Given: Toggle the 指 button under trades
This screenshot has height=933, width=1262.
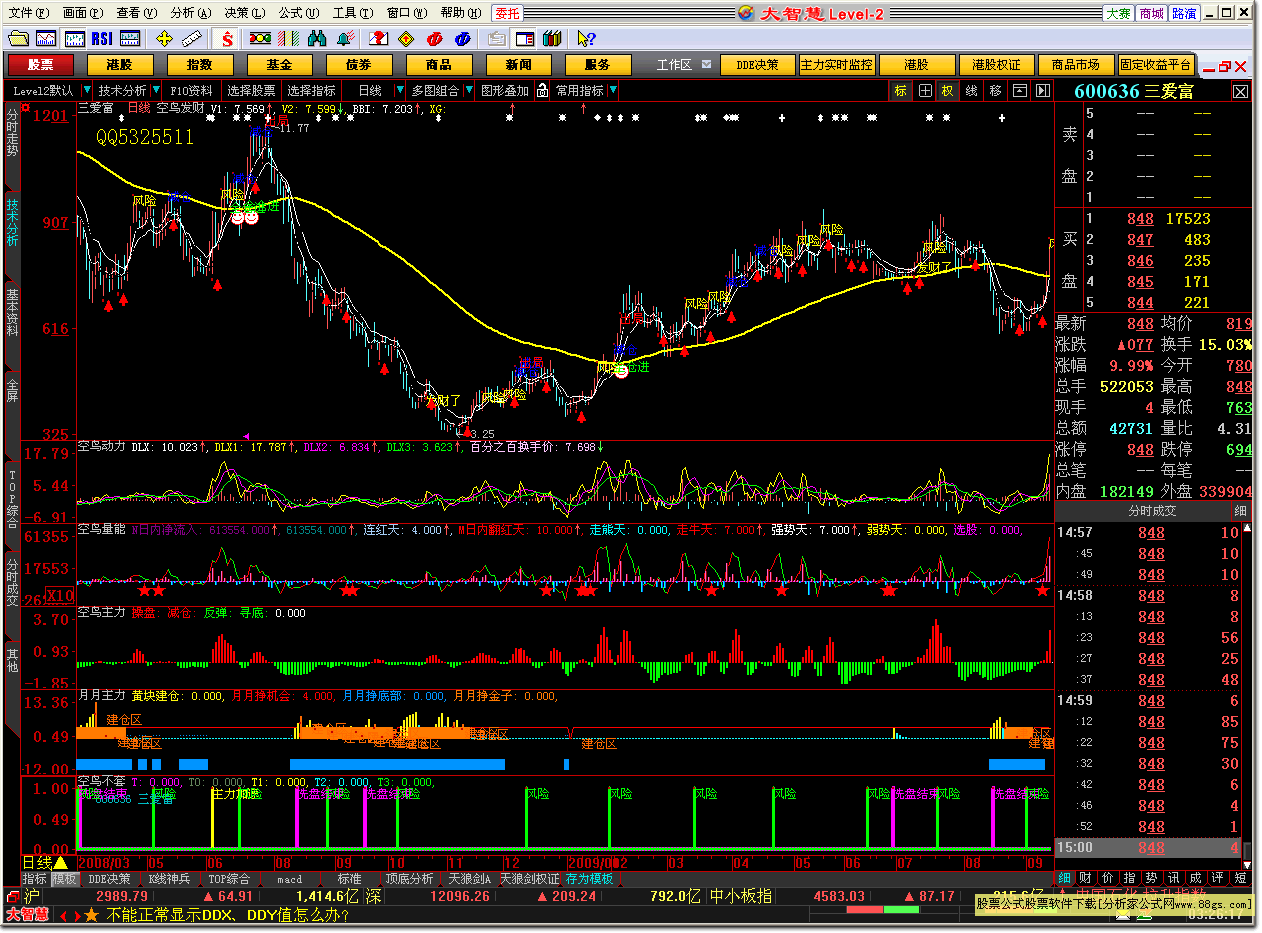Looking at the screenshot, I should tap(1130, 877).
